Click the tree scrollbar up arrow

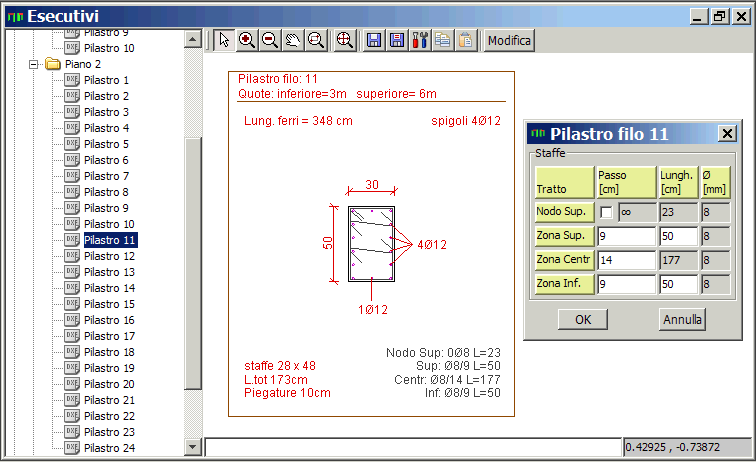click(x=193, y=39)
